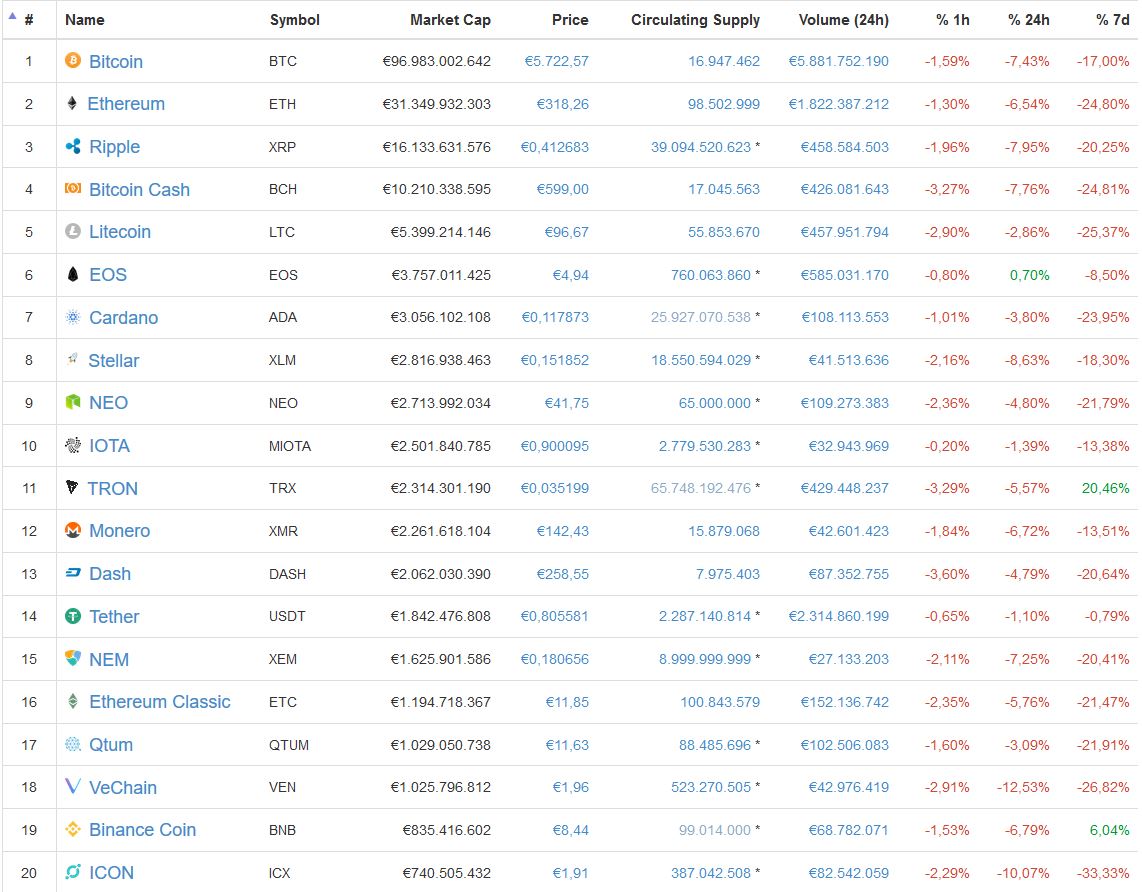Sort by % 1h column header
This screenshot has width=1142, height=892.
953,20
